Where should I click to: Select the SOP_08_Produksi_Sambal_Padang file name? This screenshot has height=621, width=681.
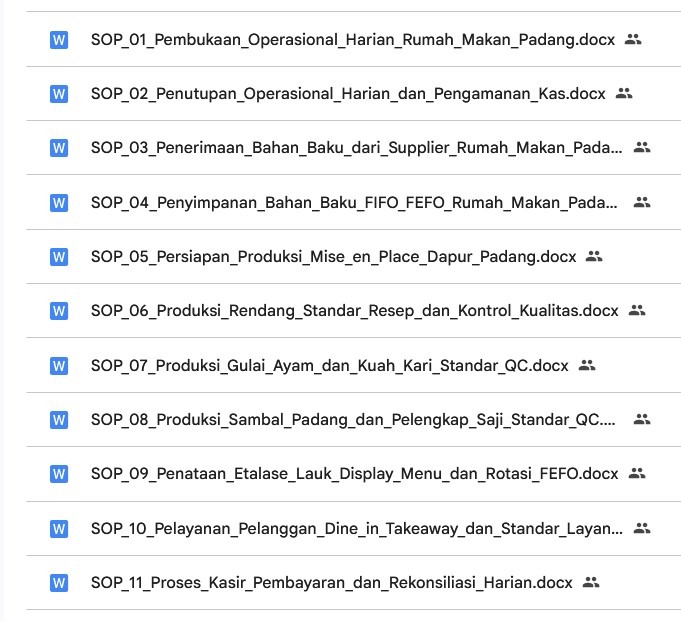(x=355, y=420)
